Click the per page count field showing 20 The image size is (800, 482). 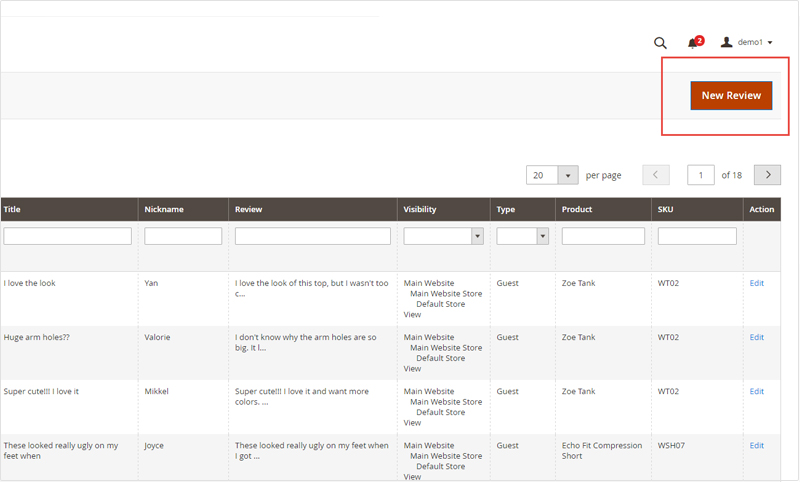[x=542, y=175]
